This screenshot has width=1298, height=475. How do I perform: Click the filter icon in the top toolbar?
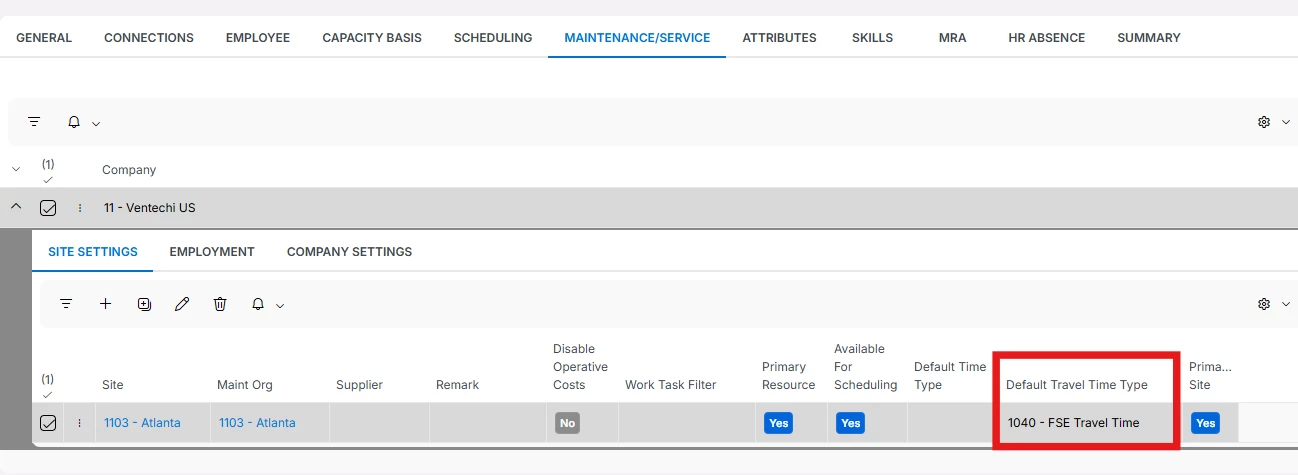tap(34, 122)
